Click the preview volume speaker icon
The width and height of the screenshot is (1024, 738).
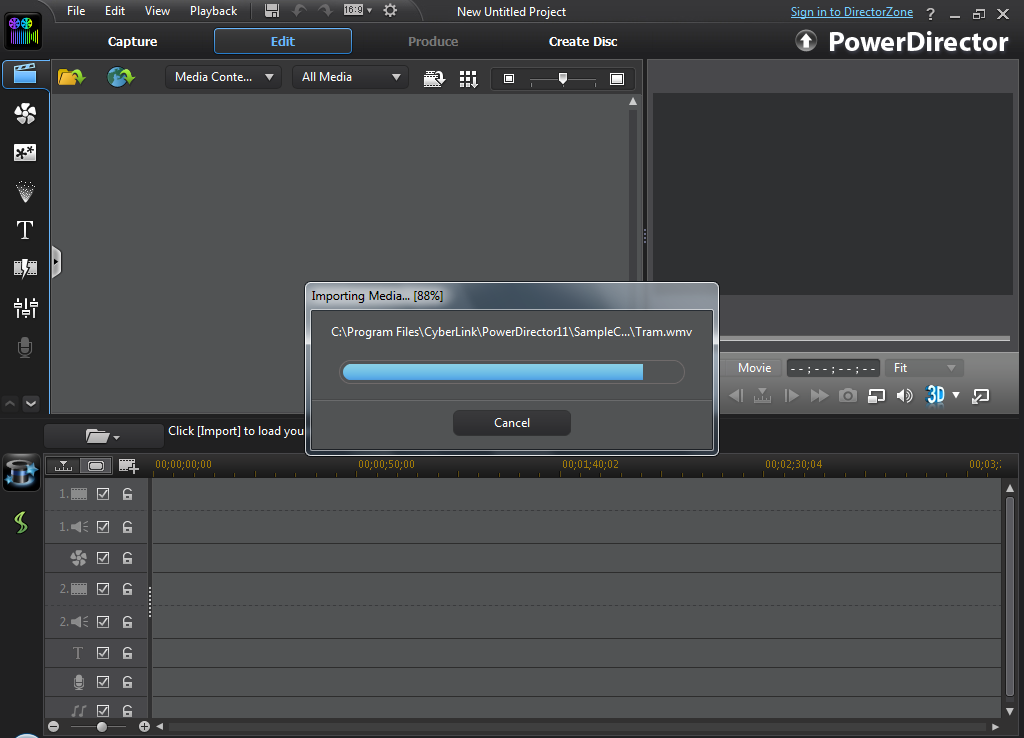pos(904,395)
